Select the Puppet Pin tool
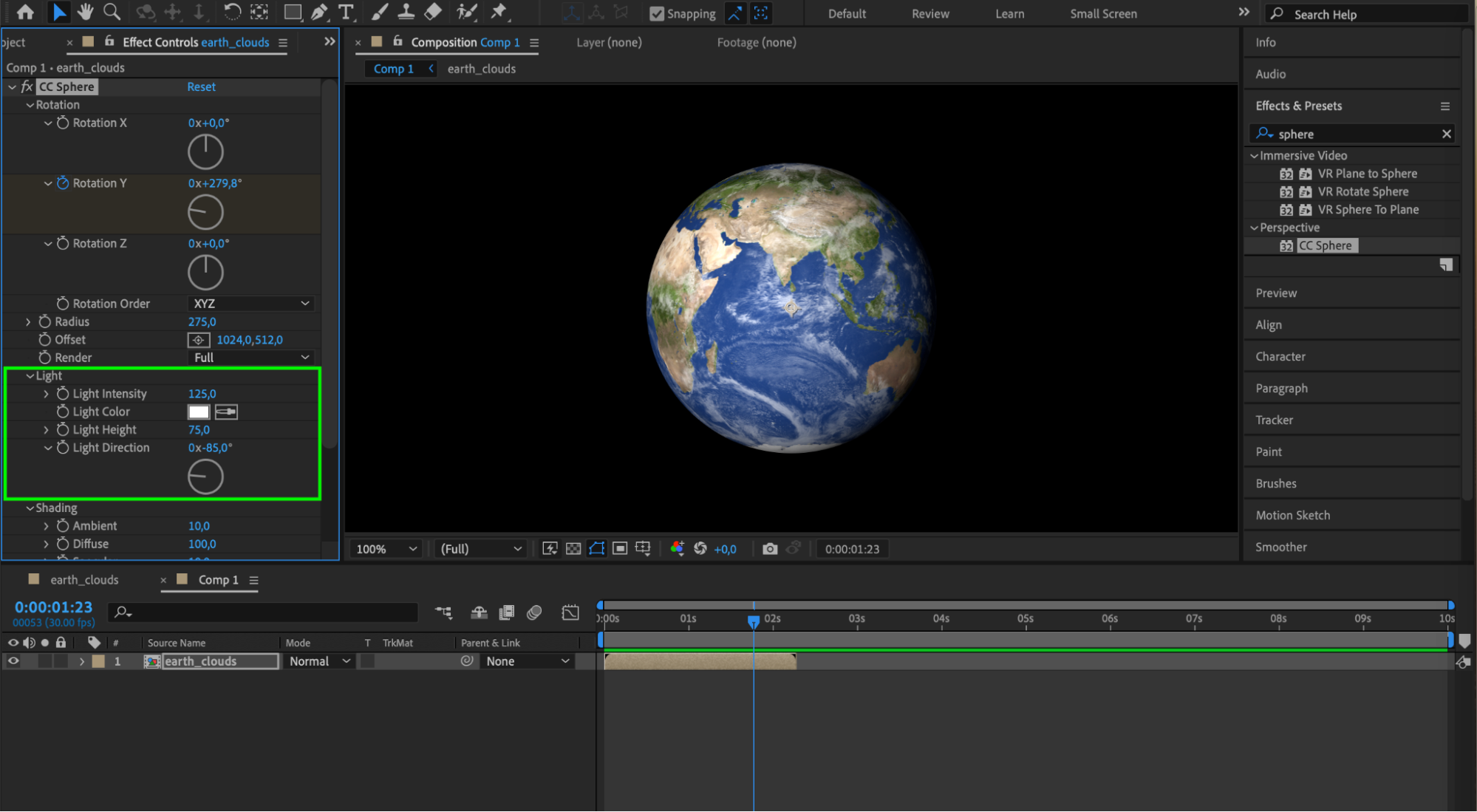 499,12
